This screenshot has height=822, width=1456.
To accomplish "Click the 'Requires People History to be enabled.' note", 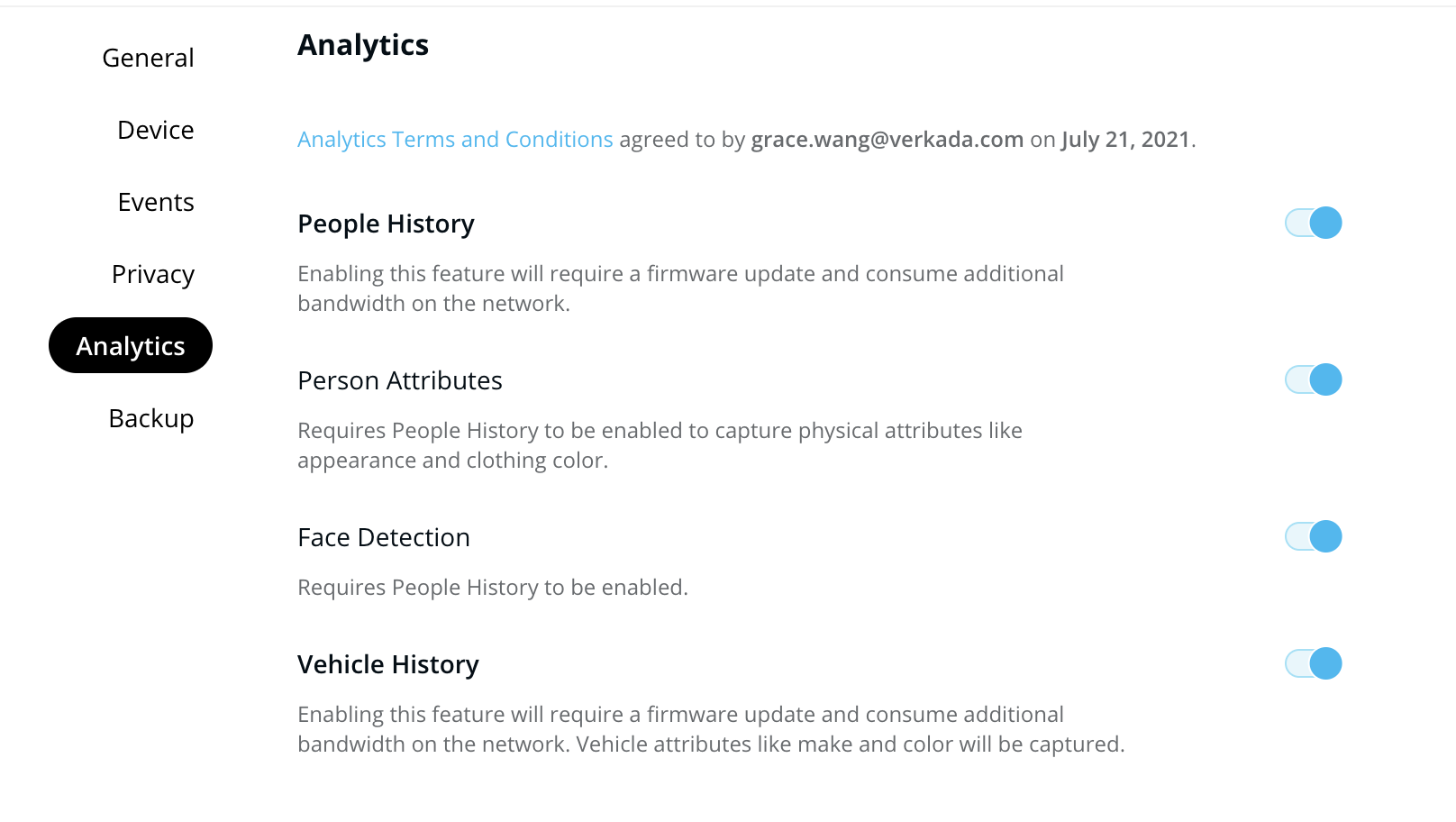I will 493,588.
